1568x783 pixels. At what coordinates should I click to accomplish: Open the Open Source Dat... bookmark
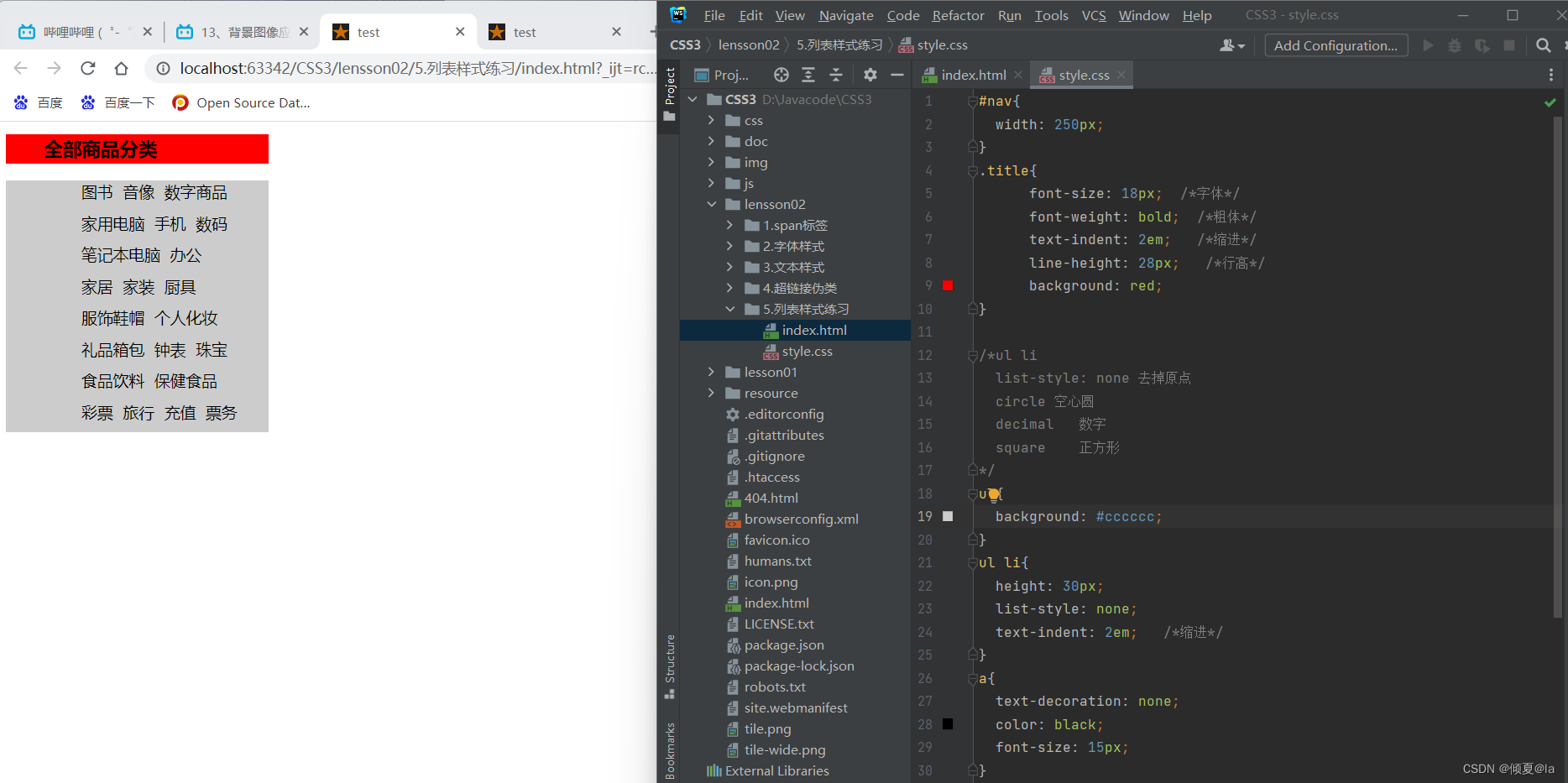241,102
